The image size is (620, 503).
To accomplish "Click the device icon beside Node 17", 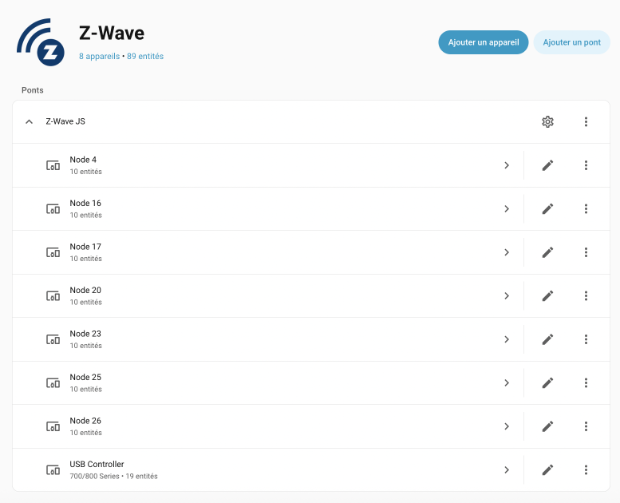I will pyautogui.click(x=53, y=252).
